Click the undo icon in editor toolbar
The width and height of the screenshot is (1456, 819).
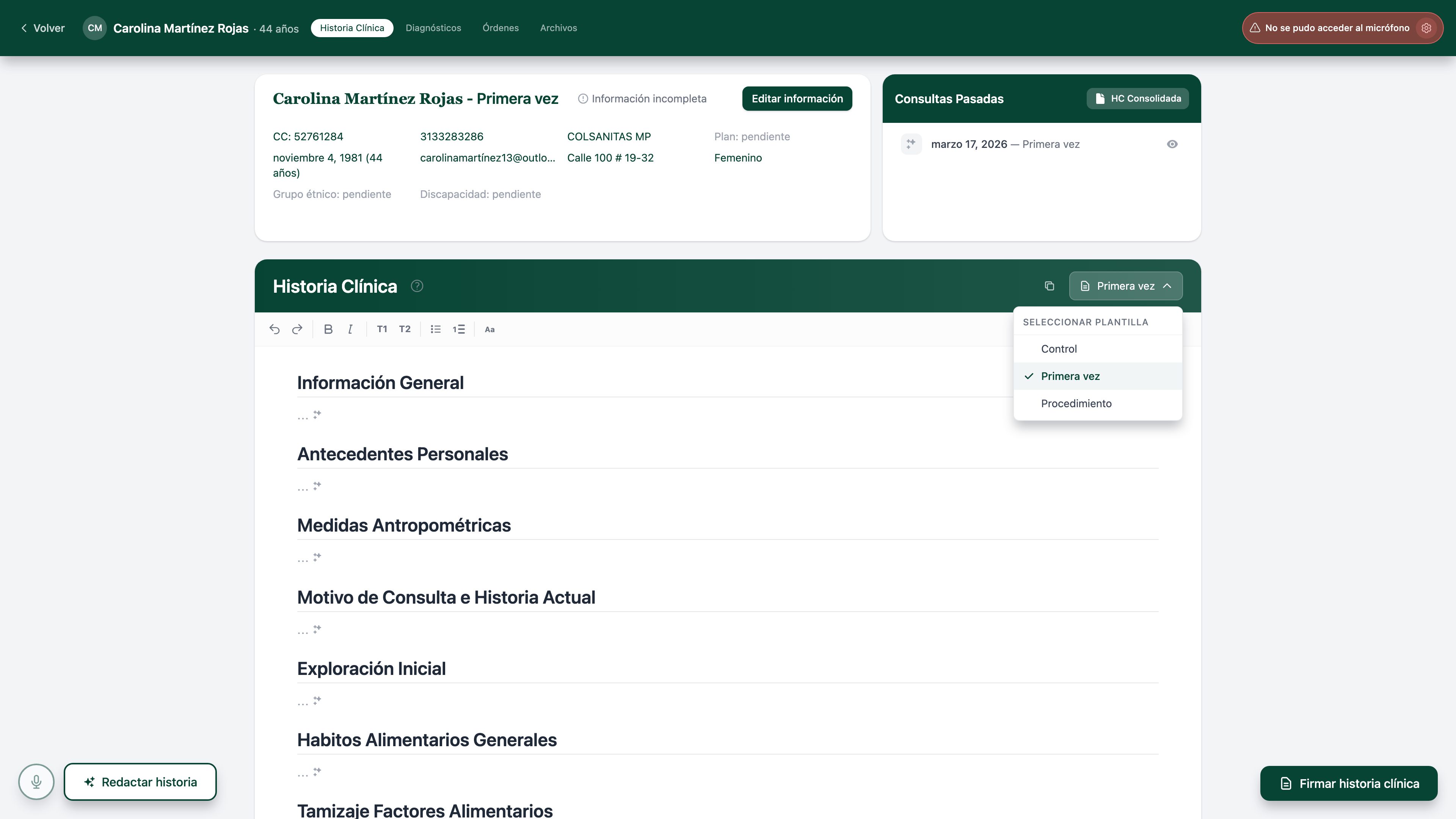click(274, 329)
